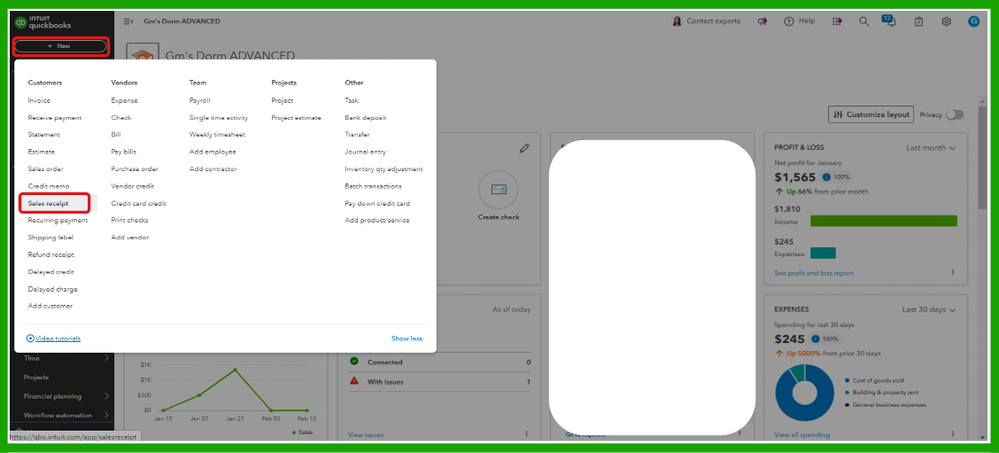Expand Workflow automation in sidebar
Viewport: 999px width, 453px height.
(x=66, y=415)
